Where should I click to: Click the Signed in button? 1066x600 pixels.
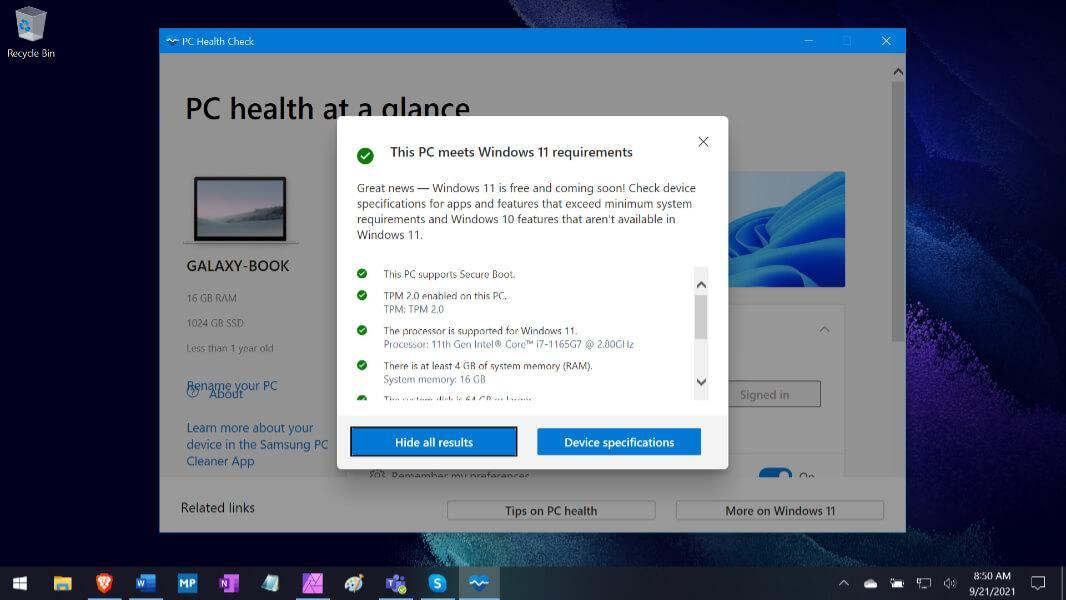[774, 394]
